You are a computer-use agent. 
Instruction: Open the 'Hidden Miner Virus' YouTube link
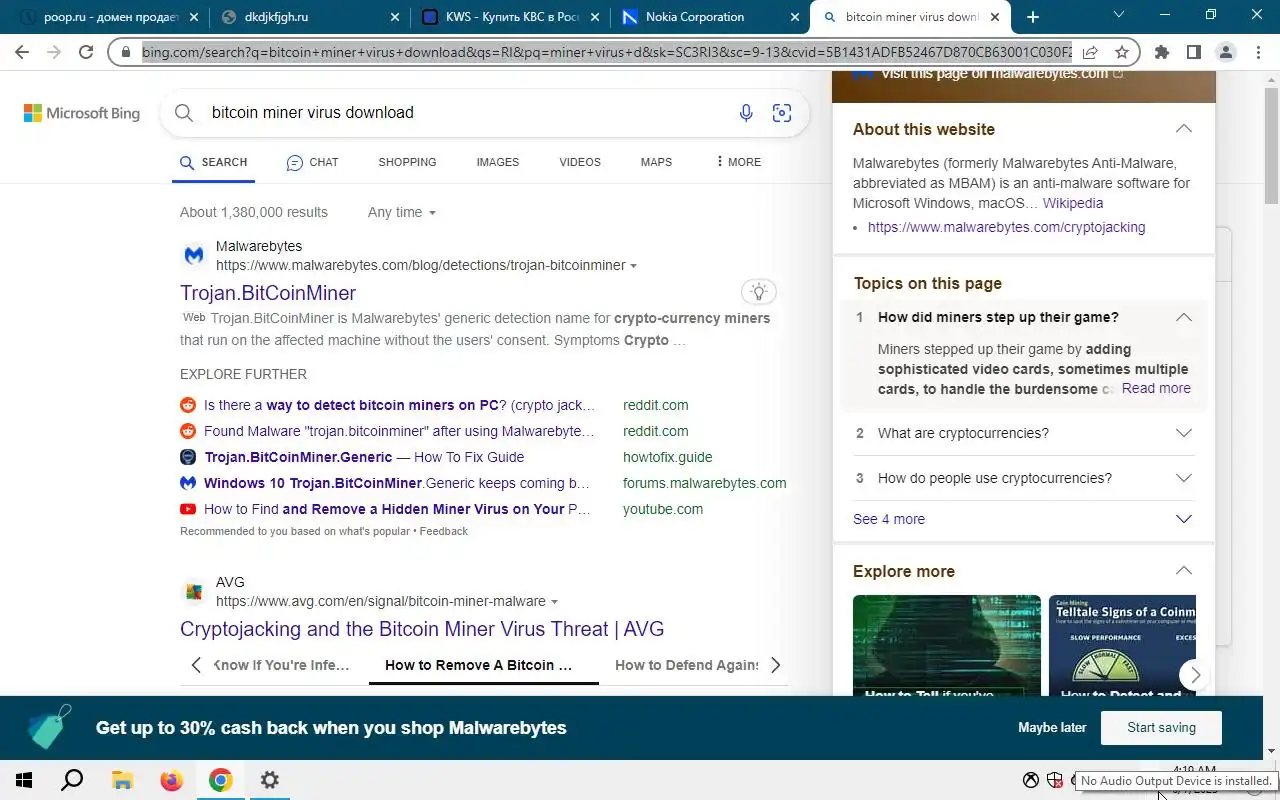(x=397, y=509)
